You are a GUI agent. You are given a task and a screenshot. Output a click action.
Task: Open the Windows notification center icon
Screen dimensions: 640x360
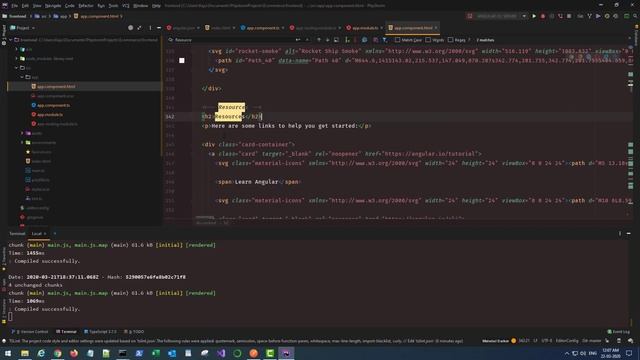click(x=629, y=353)
